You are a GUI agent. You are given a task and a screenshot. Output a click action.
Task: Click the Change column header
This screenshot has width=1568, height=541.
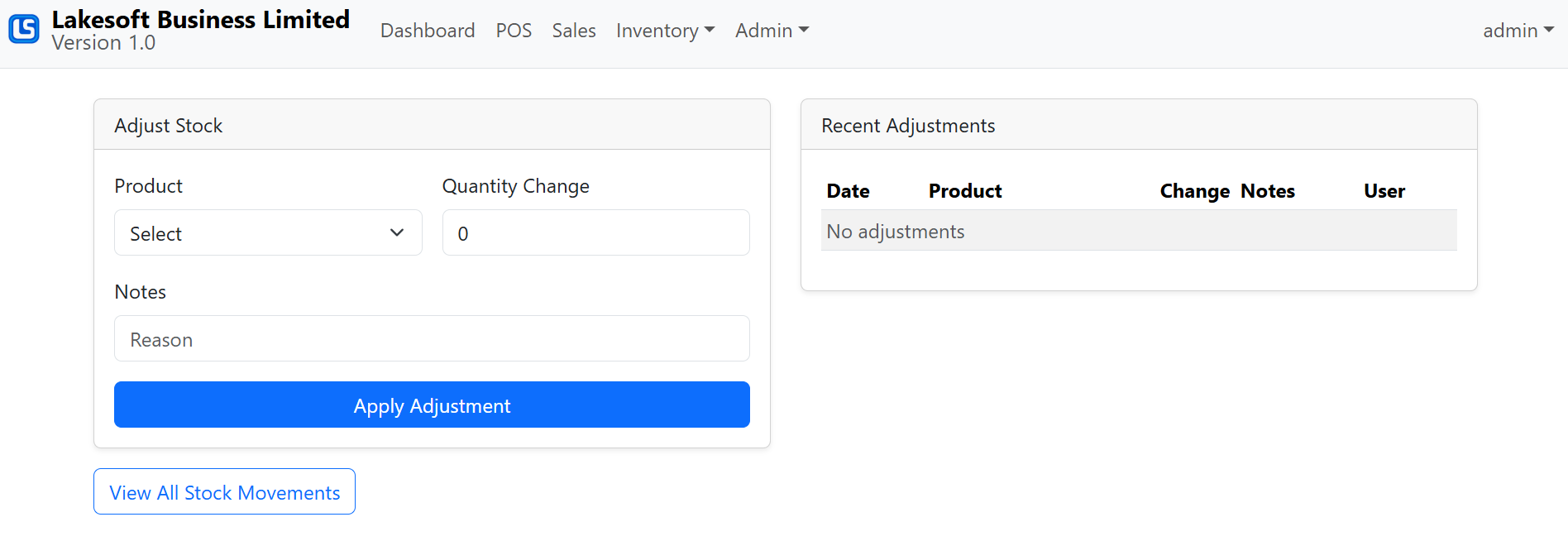click(x=1195, y=191)
